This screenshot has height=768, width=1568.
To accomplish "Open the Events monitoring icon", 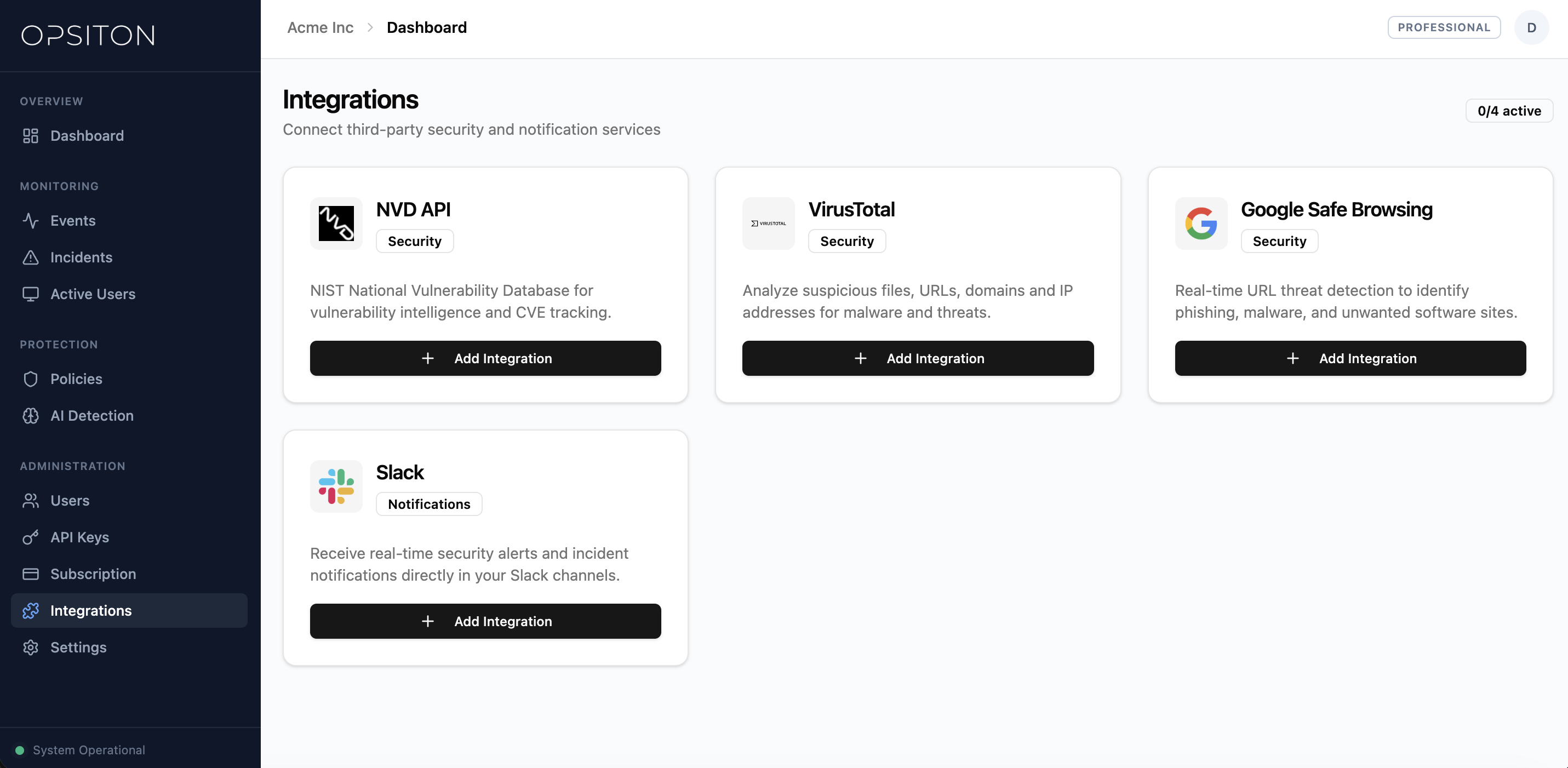I will coord(31,221).
